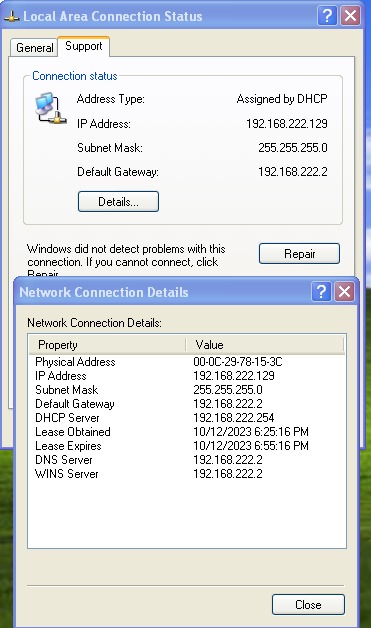Click the 'Network Connection Details:' label
Viewport: 371px width, 628px height.
pos(95,323)
